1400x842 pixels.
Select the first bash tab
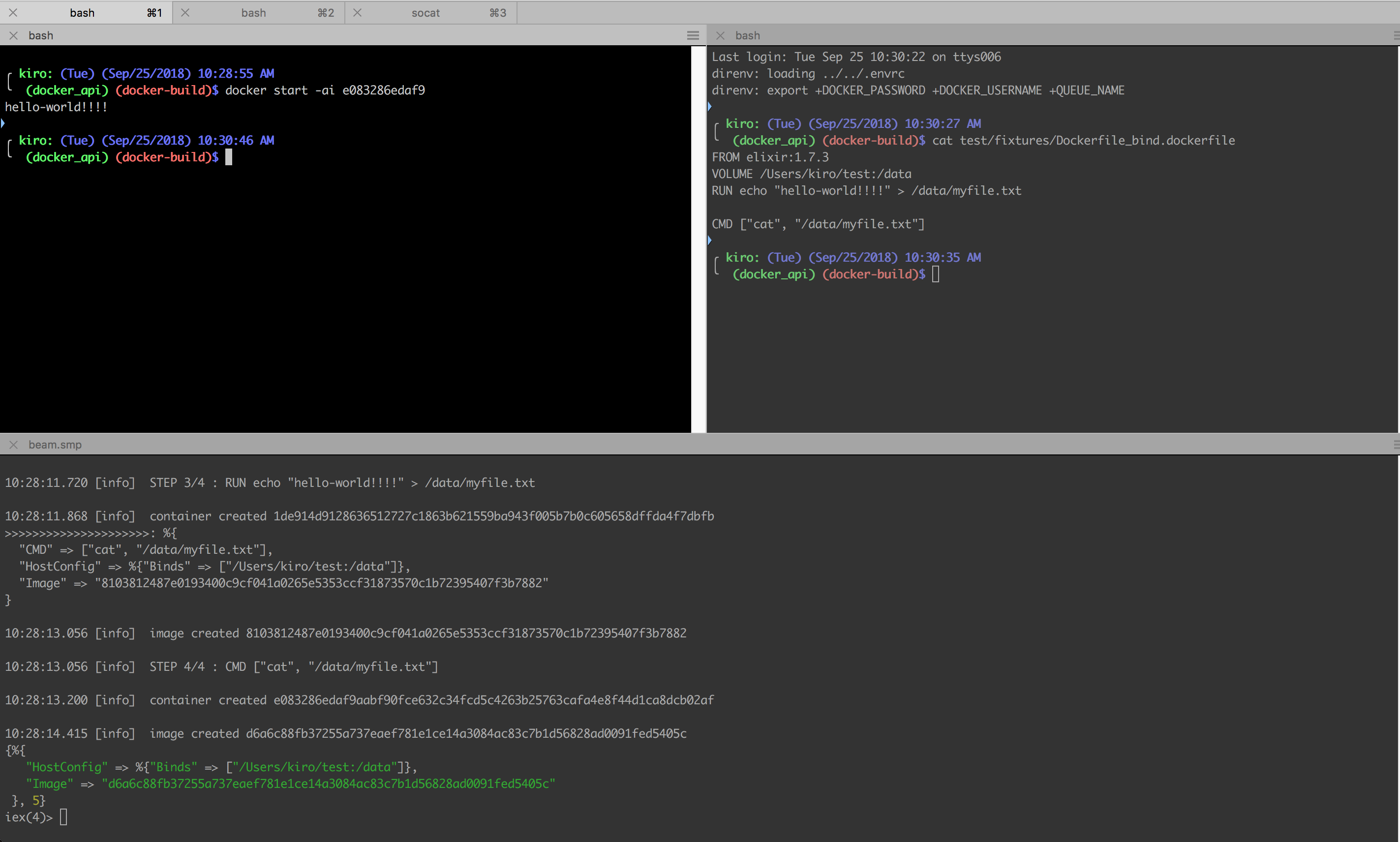click(82, 12)
